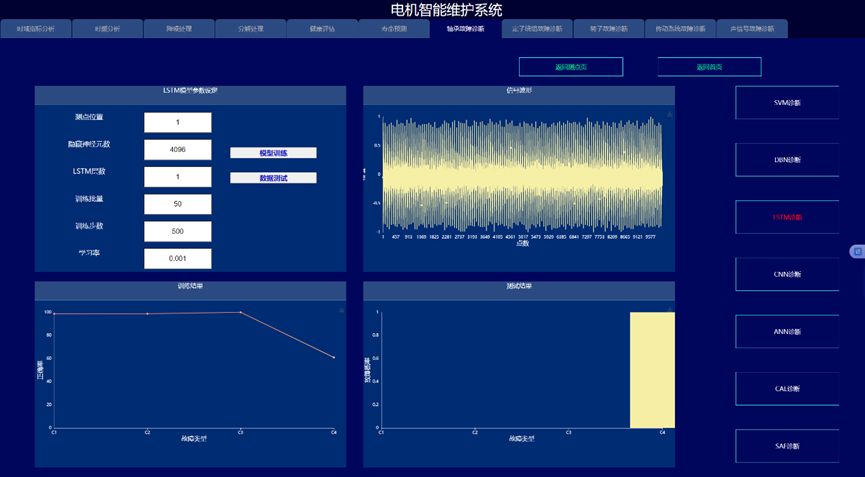Image resolution: width=865 pixels, height=477 pixels.
Task: Click the 返回测点页 button
Action: [570, 67]
